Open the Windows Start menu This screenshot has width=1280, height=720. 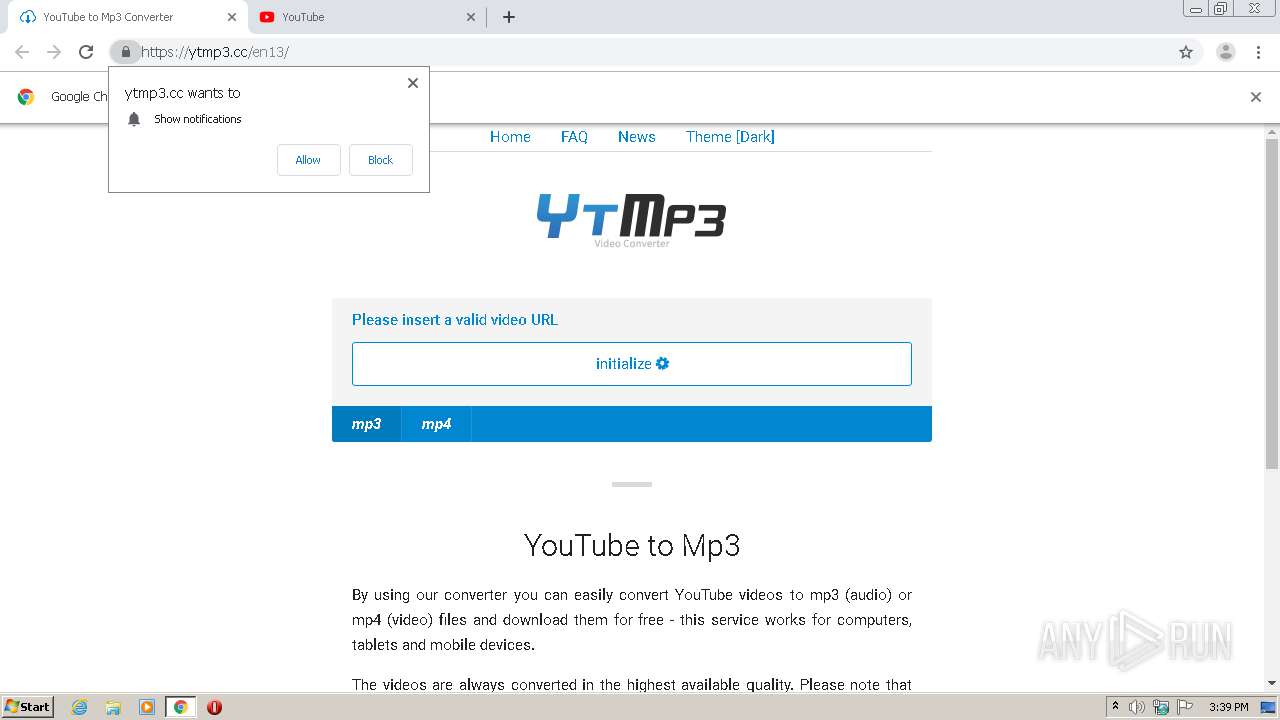click(x=27, y=707)
